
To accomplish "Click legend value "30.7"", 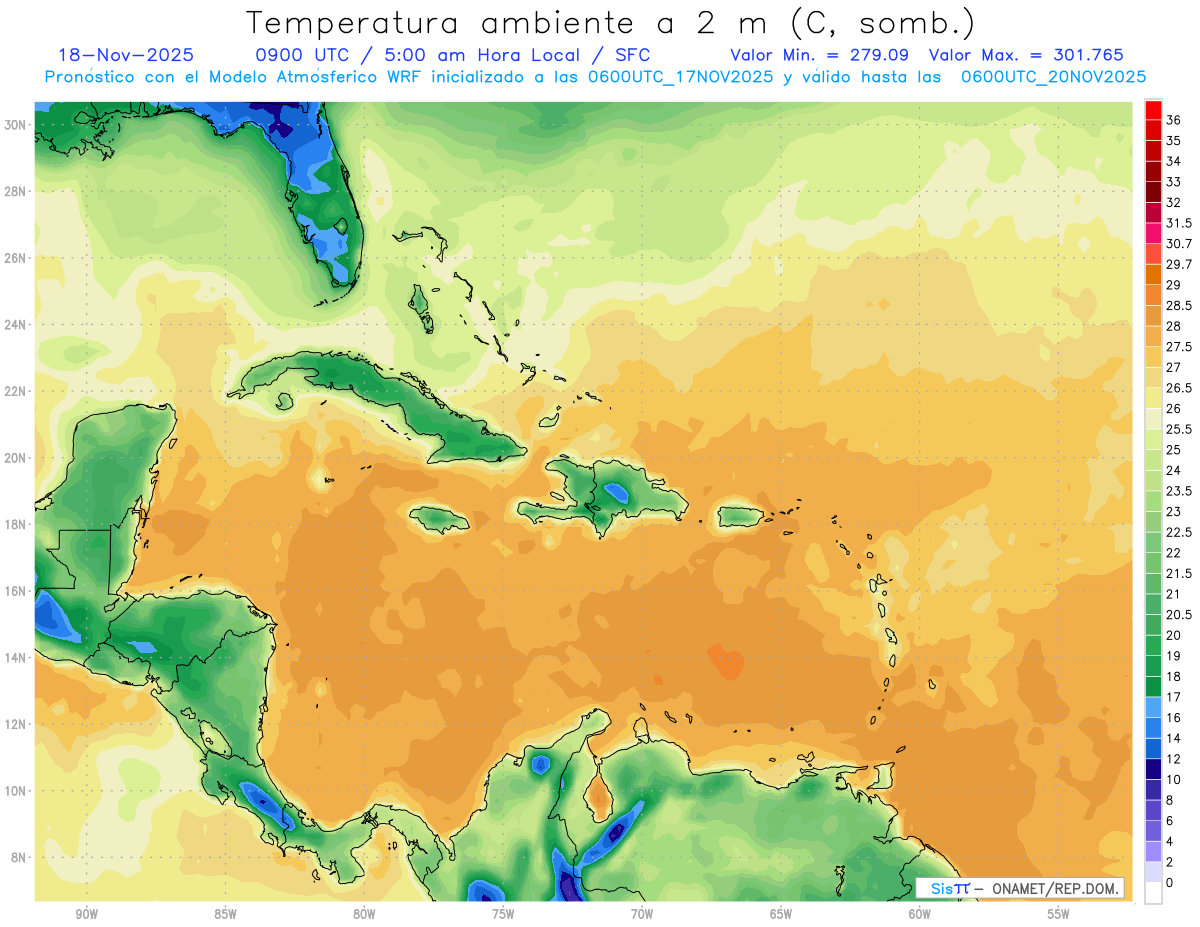I will (1178, 244).
